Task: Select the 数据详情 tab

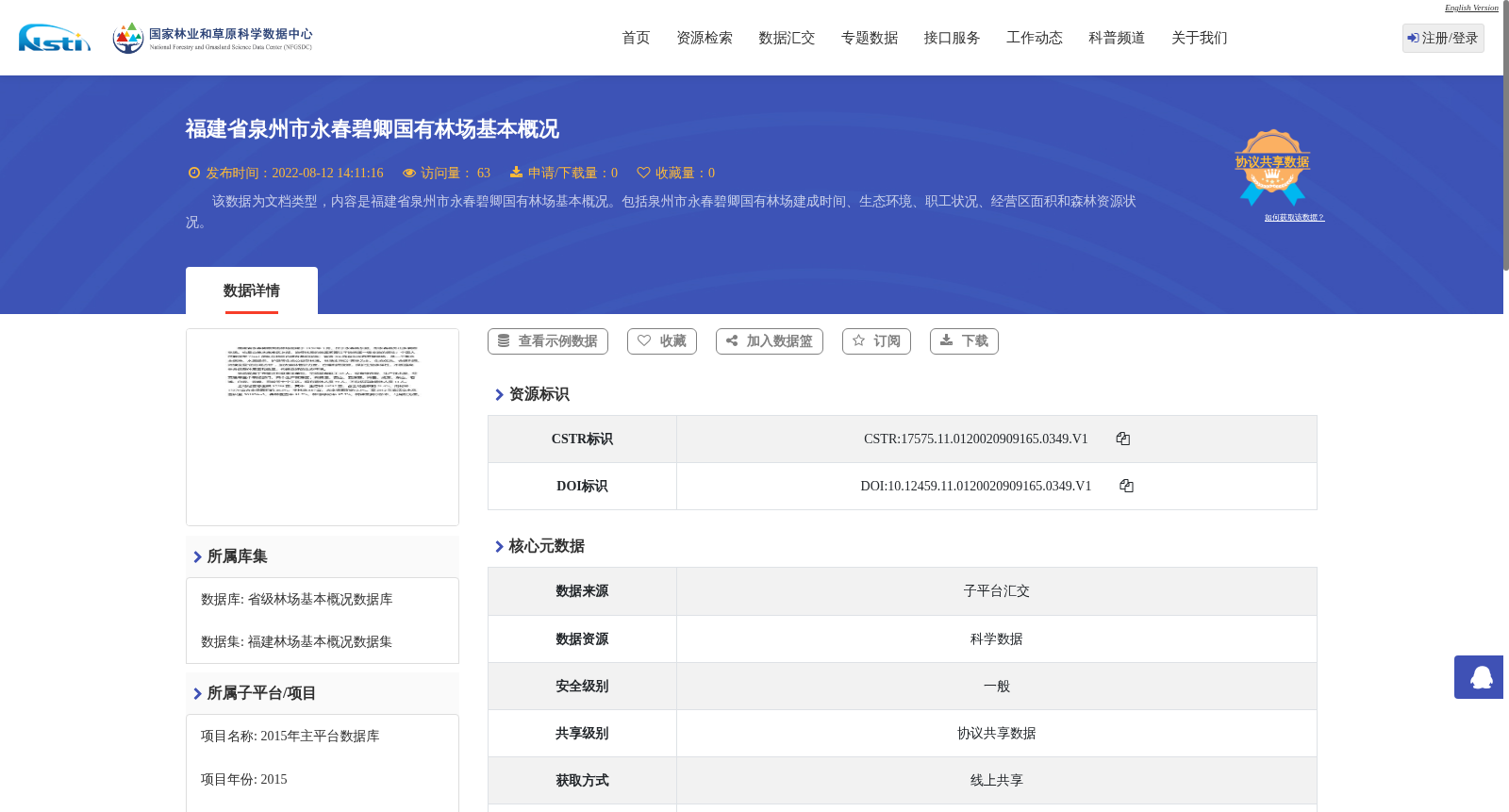Action: [x=252, y=290]
